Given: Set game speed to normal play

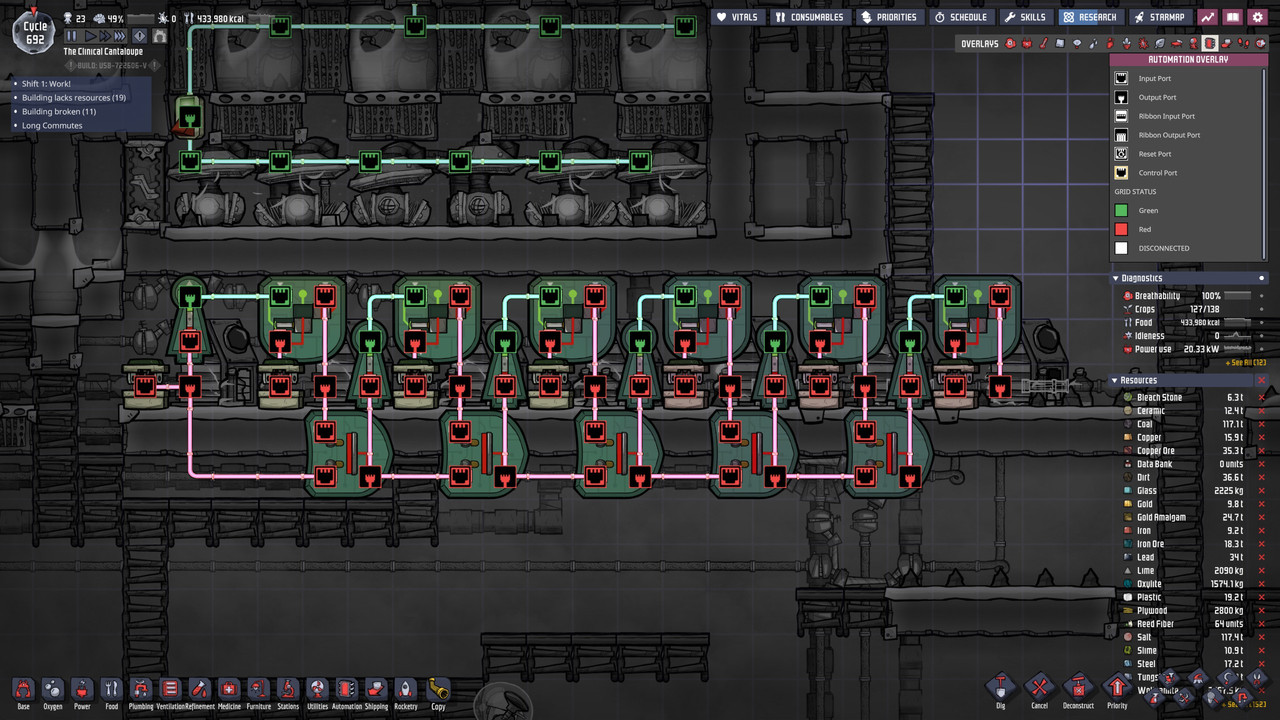Looking at the screenshot, I should click(88, 36).
